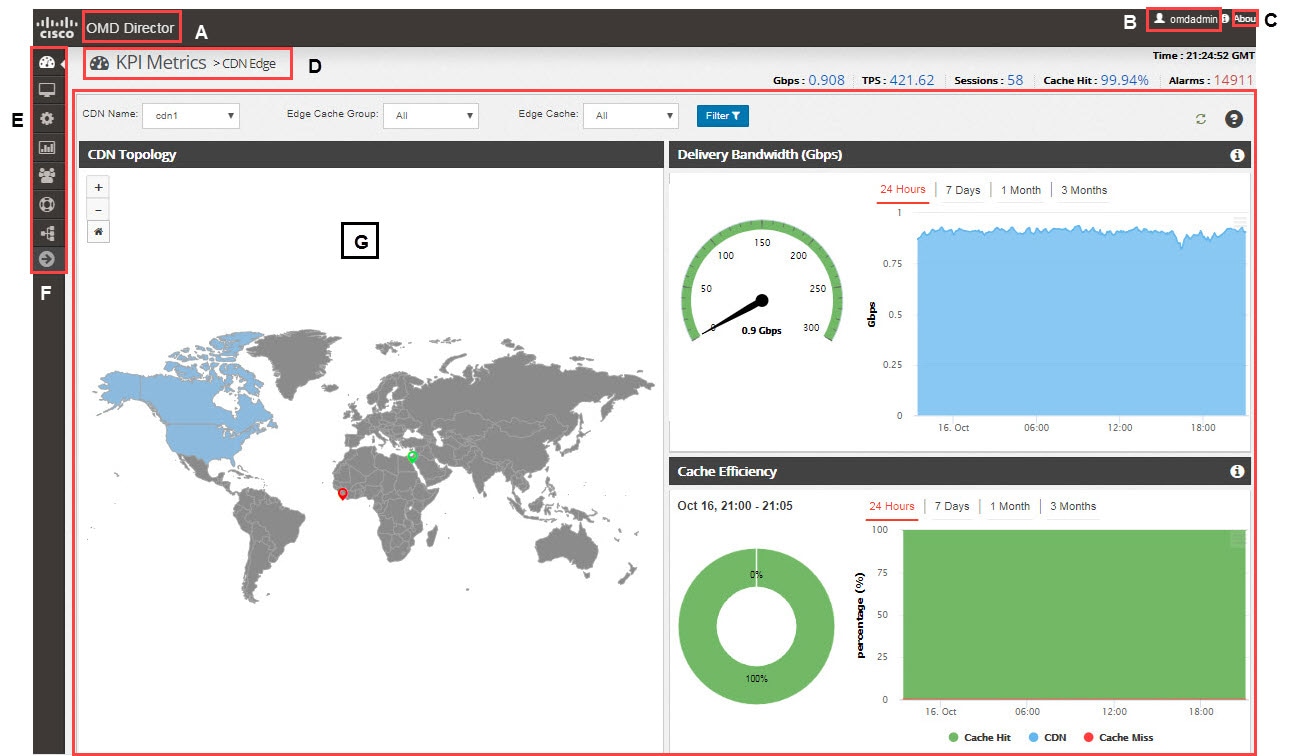1292x756 pixels.
Task: Open the topology tree sidebar icon
Action: click(x=47, y=232)
